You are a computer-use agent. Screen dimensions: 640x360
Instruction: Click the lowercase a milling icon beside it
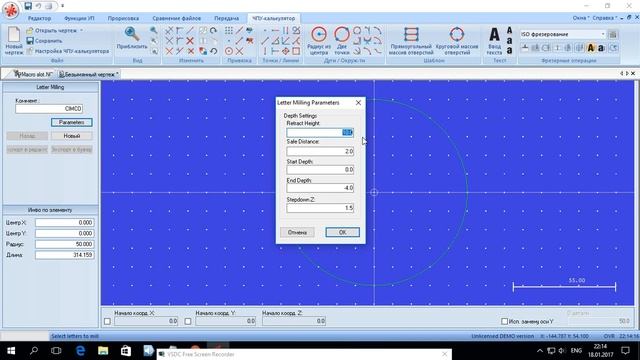(601, 48)
